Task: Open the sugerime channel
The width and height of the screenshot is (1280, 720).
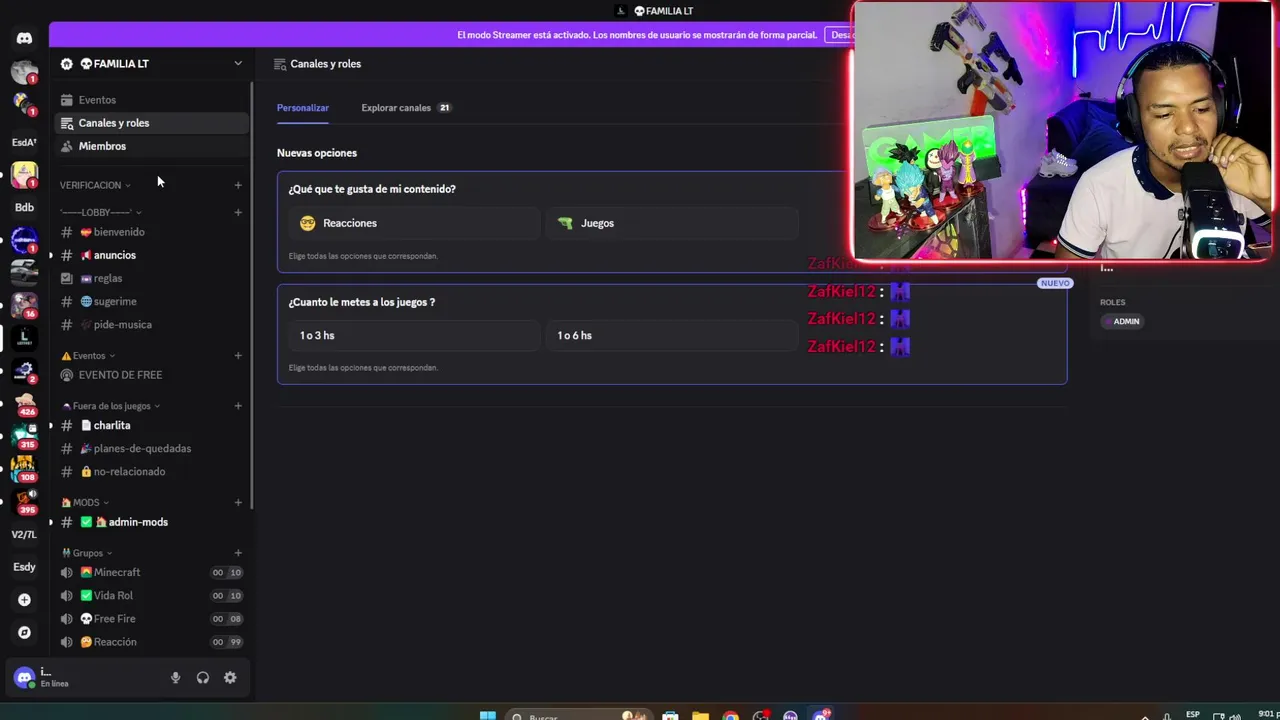Action: click(x=150, y=301)
